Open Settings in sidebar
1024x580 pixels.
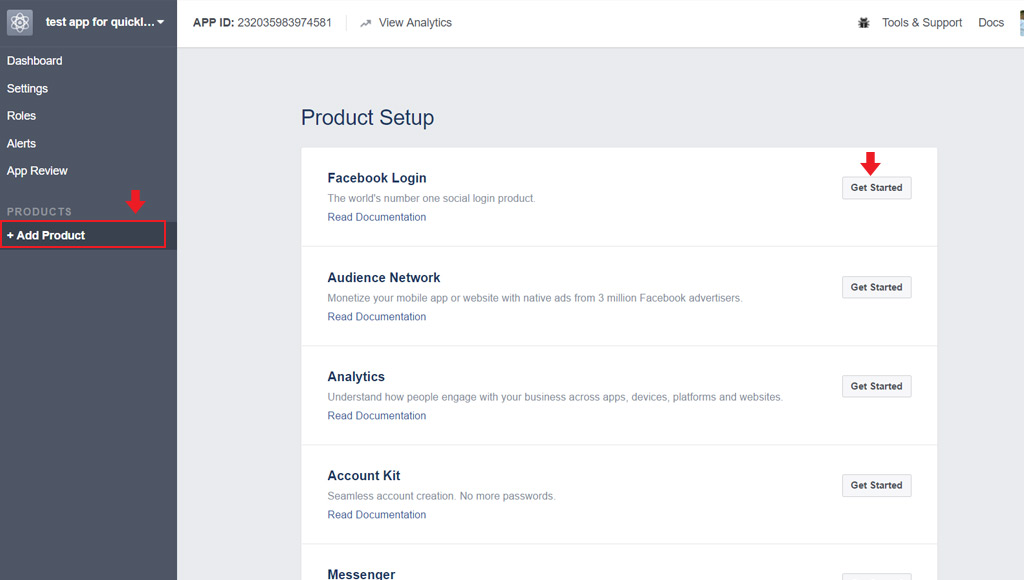(27, 88)
